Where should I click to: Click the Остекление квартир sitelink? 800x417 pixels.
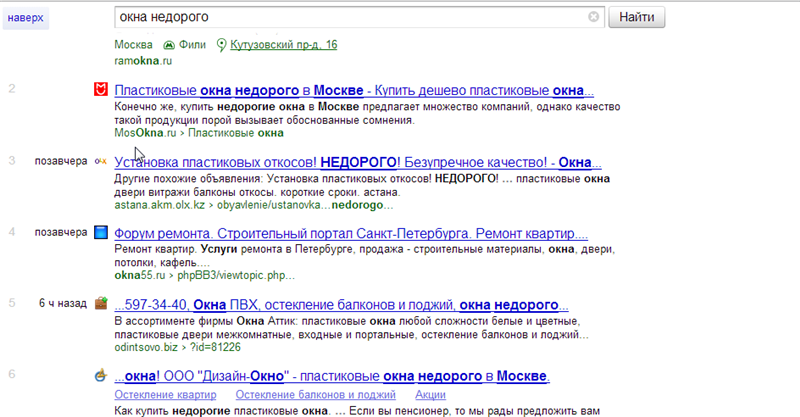(165, 395)
